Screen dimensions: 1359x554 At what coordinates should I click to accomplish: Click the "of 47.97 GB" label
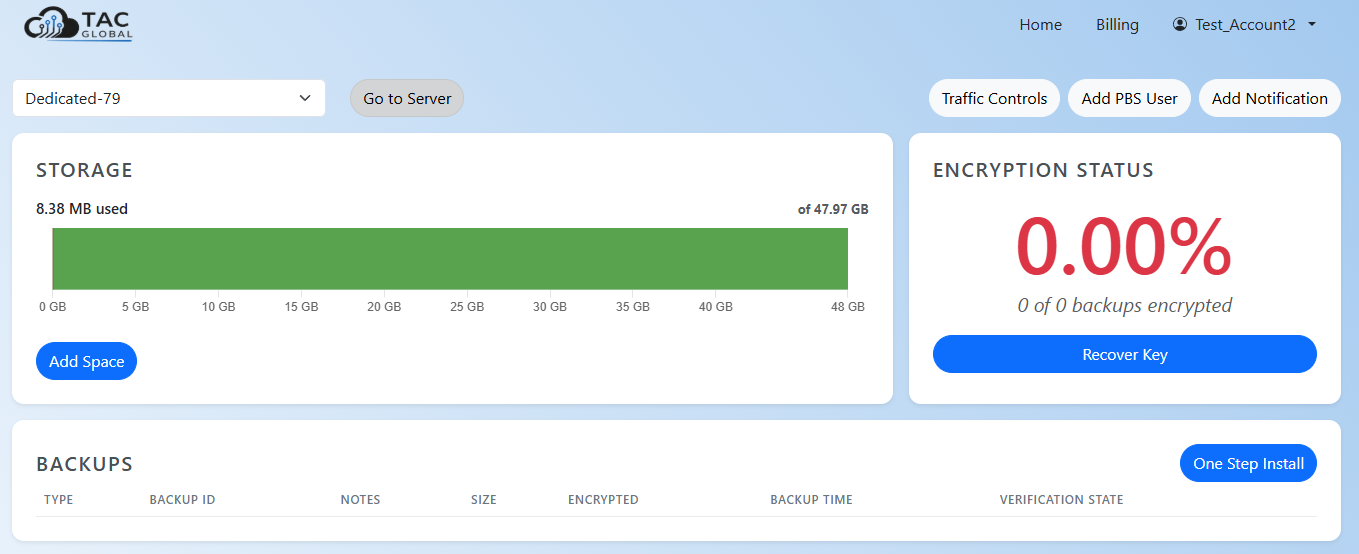(x=833, y=210)
